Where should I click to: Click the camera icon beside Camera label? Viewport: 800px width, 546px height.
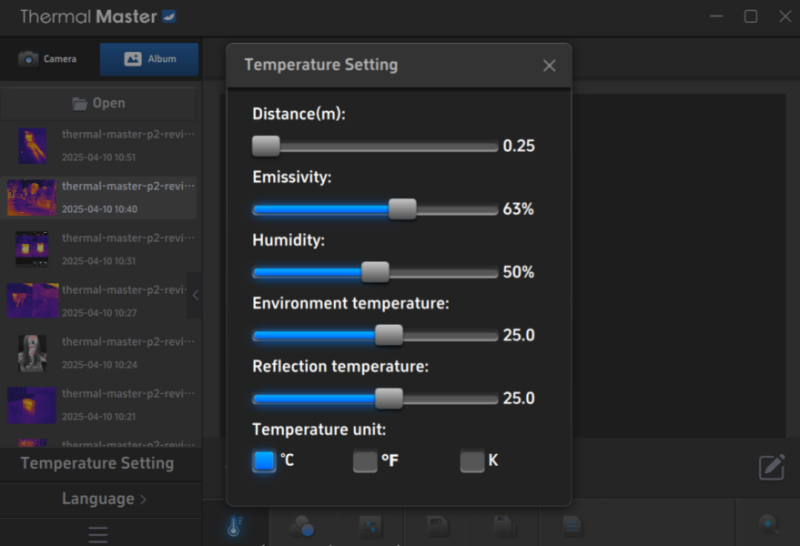[28, 59]
